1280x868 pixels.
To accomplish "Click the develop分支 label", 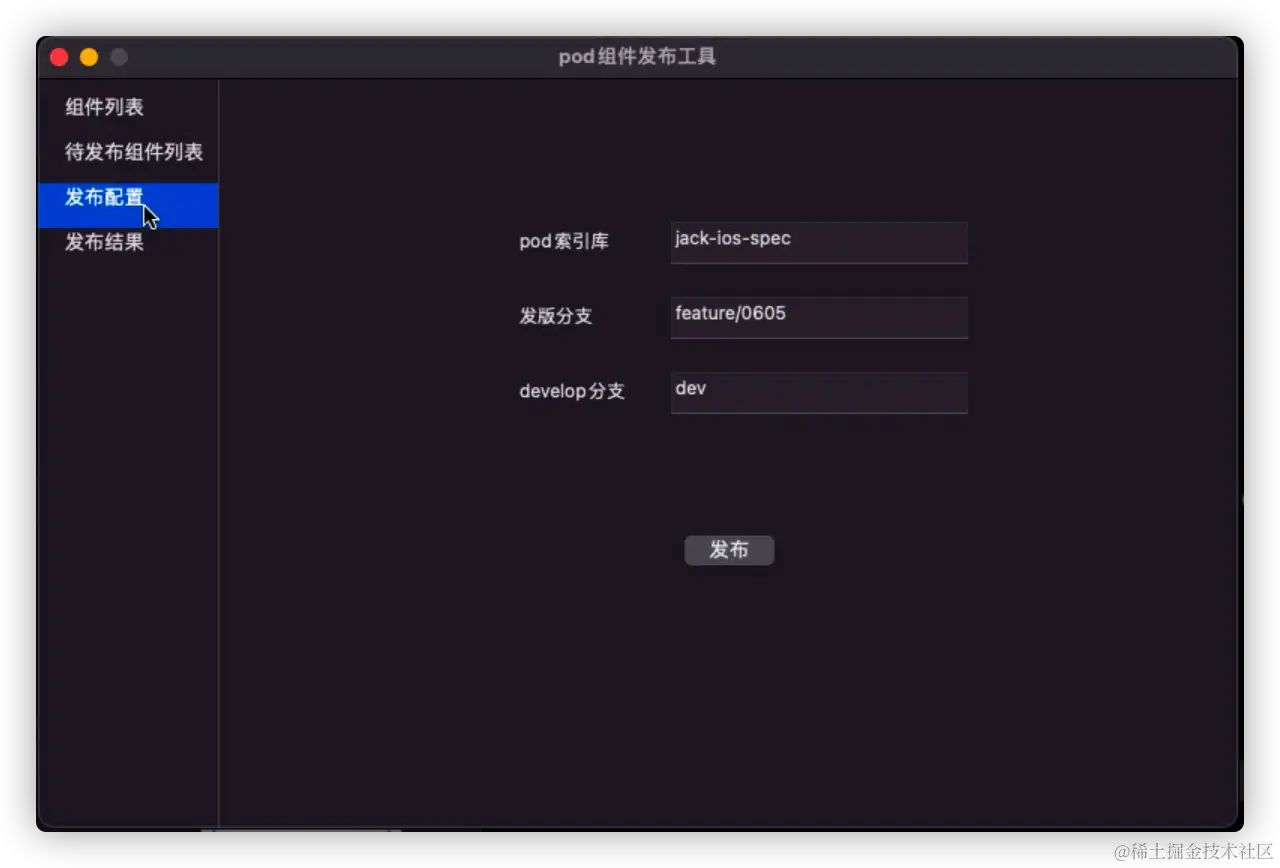I will coord(572,391).
